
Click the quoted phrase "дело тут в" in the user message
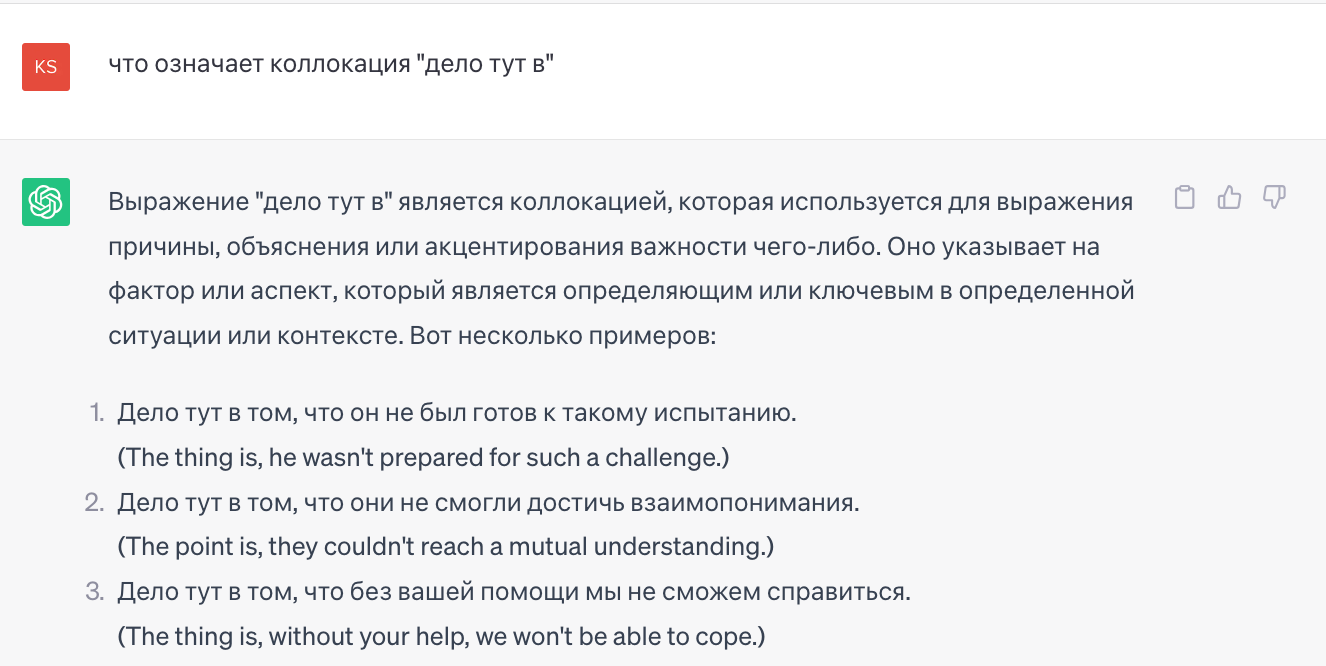pyautogui.click(x=485, y=65)
